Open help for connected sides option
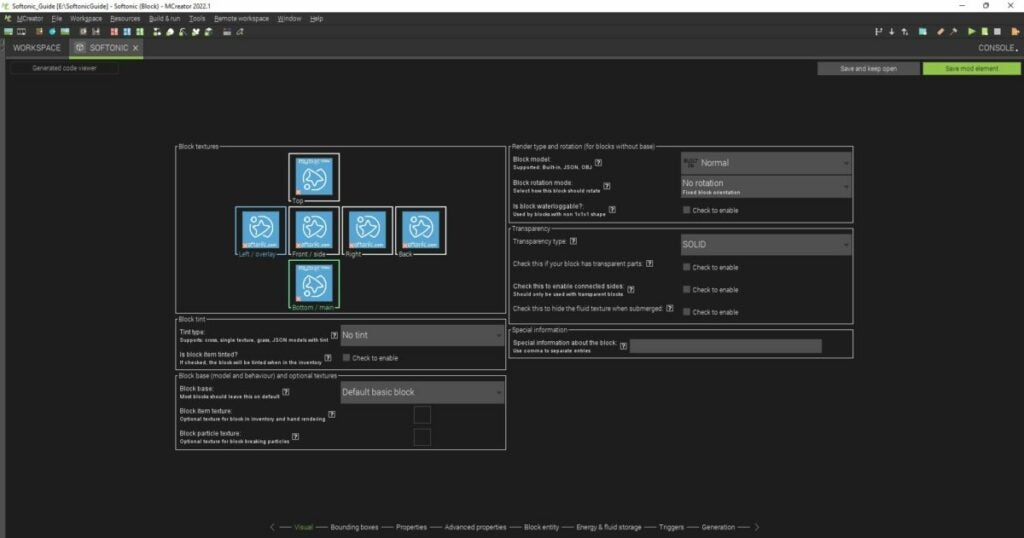This screenshot has width=1024, height=538. coord(631,289)
